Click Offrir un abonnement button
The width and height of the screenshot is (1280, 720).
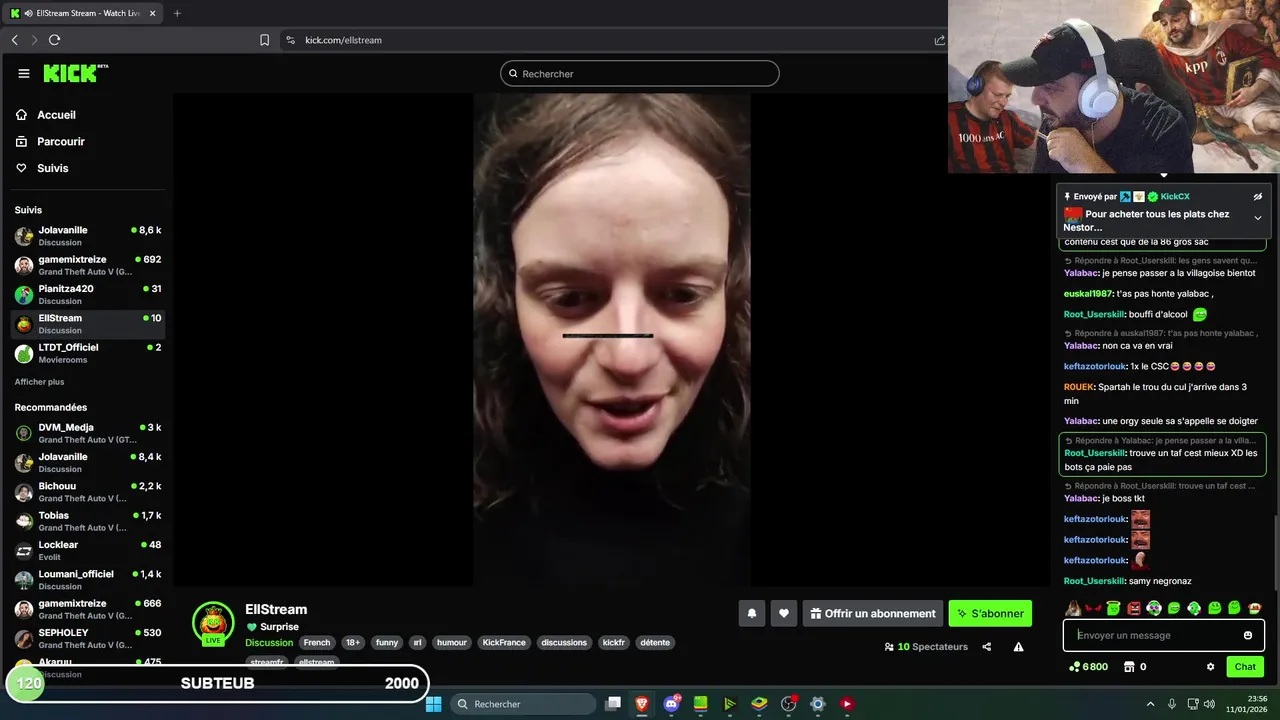click(873, 614)
